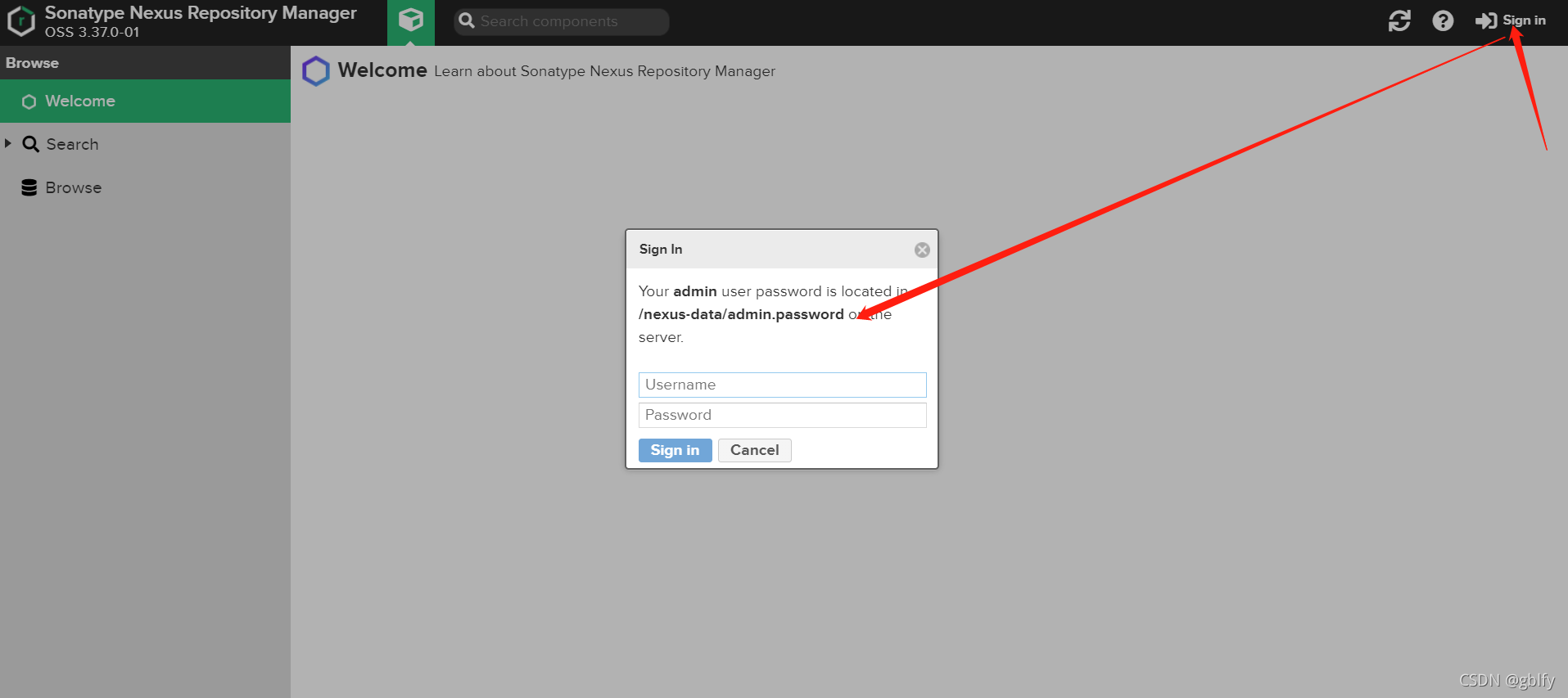Click the Welcome hexagon icon in sidebar
1568x698 pixels.
click(x=29, y=101)
